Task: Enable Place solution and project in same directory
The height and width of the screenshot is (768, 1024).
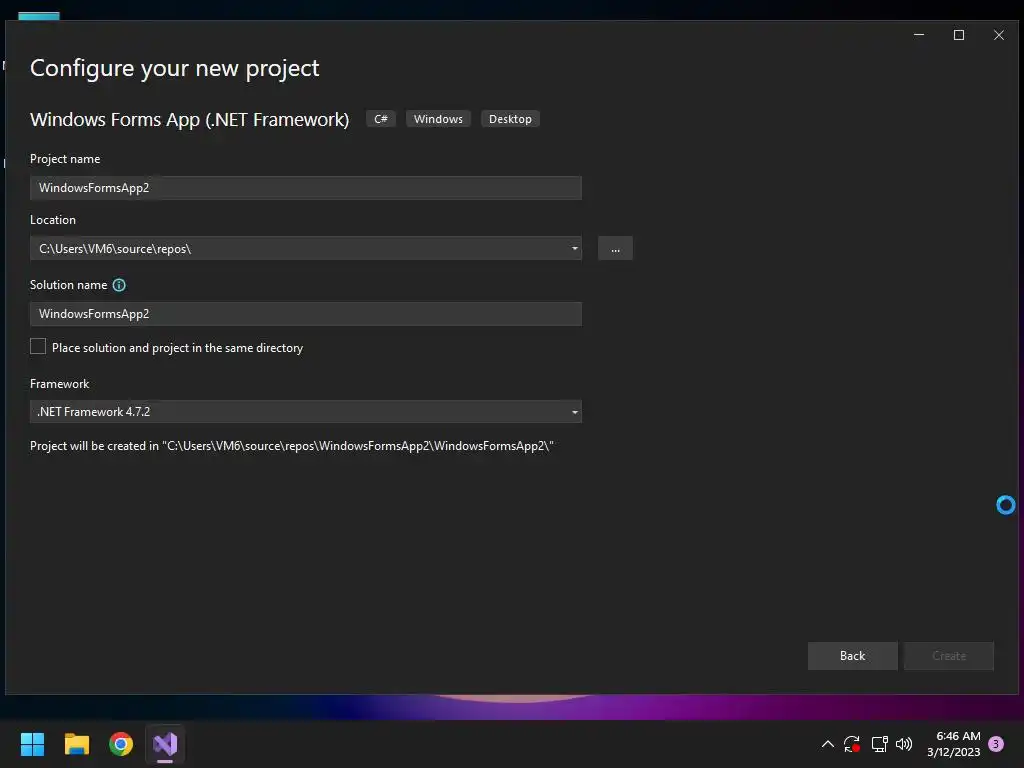Action: point(38,347)
